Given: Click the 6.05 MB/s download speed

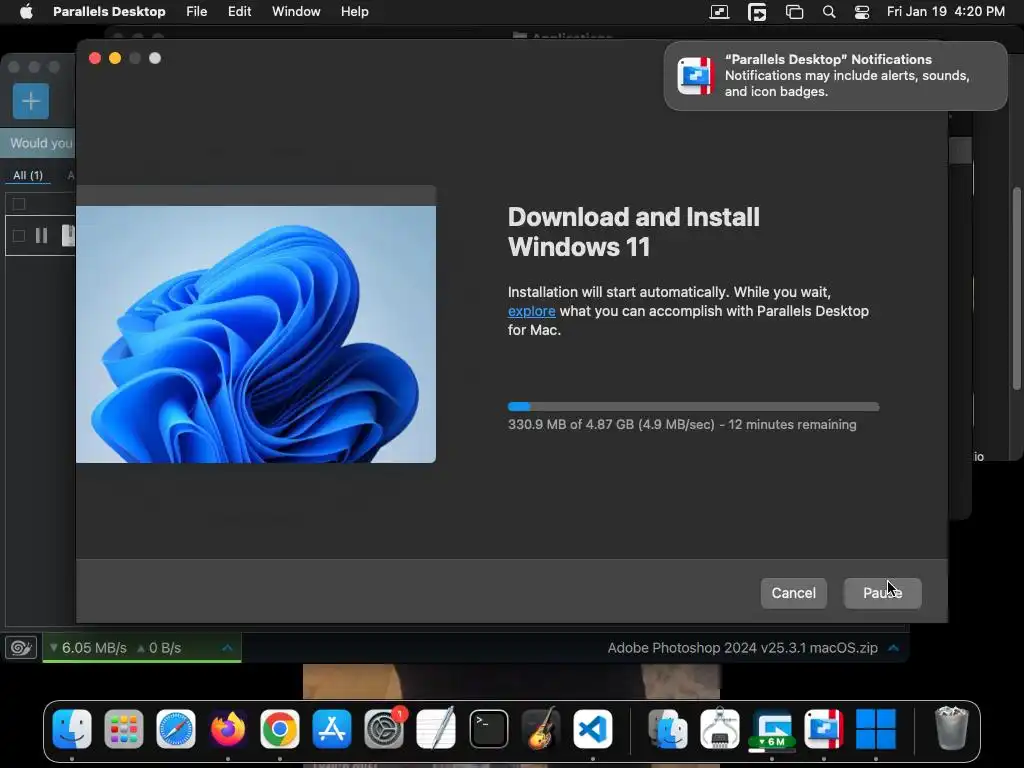Looking at the screenshot, I should coord(94,648).
